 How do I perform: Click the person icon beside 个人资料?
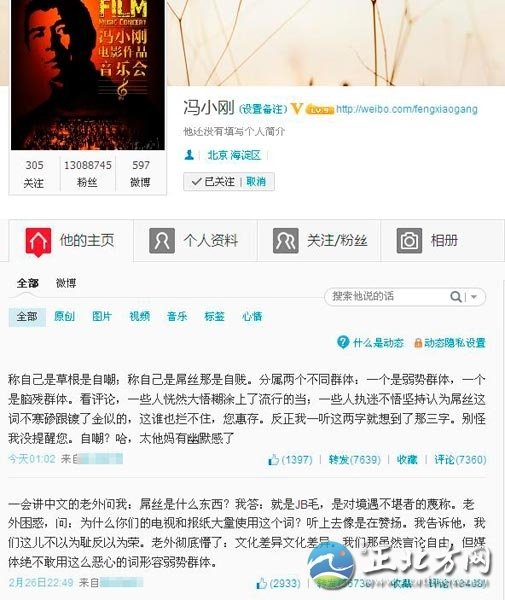tap(162, 241)
